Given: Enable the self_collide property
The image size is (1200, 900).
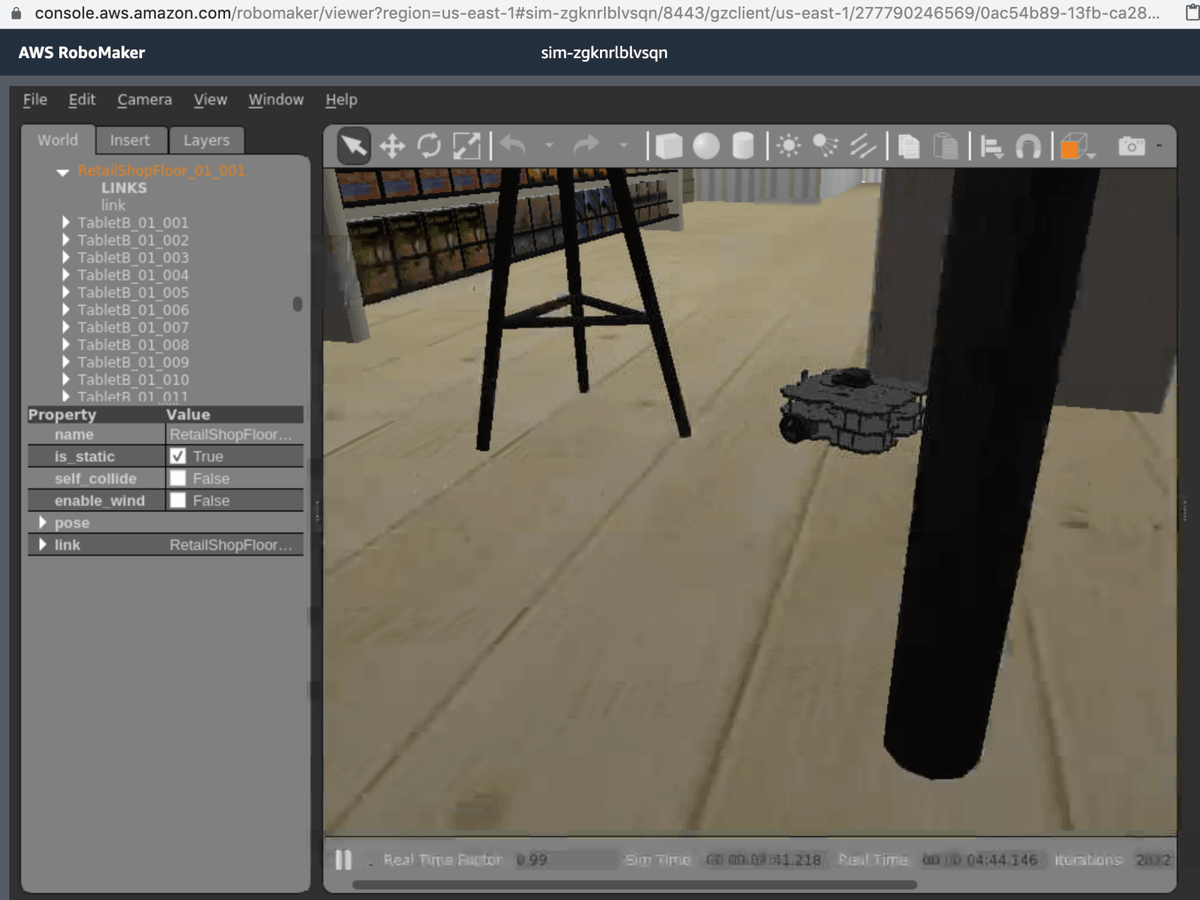Looking at the screenshot, I should tap(176, 478).
